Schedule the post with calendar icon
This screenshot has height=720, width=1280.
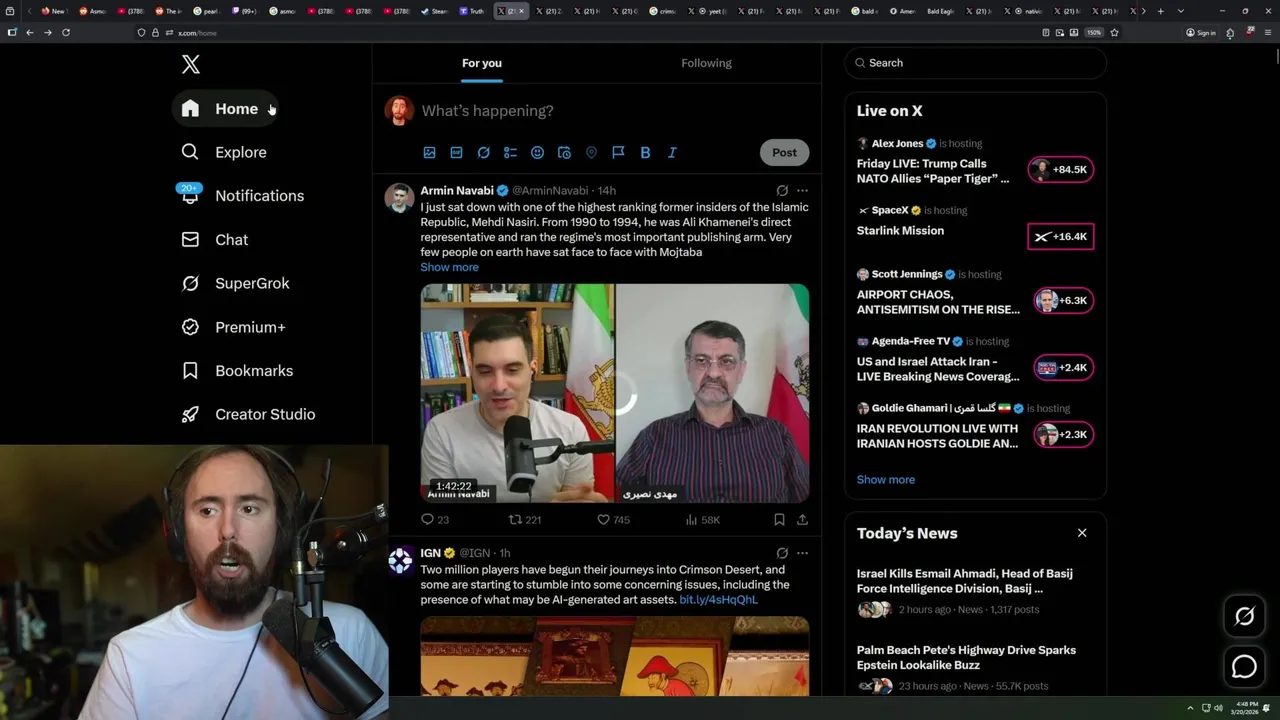(564, 153)
